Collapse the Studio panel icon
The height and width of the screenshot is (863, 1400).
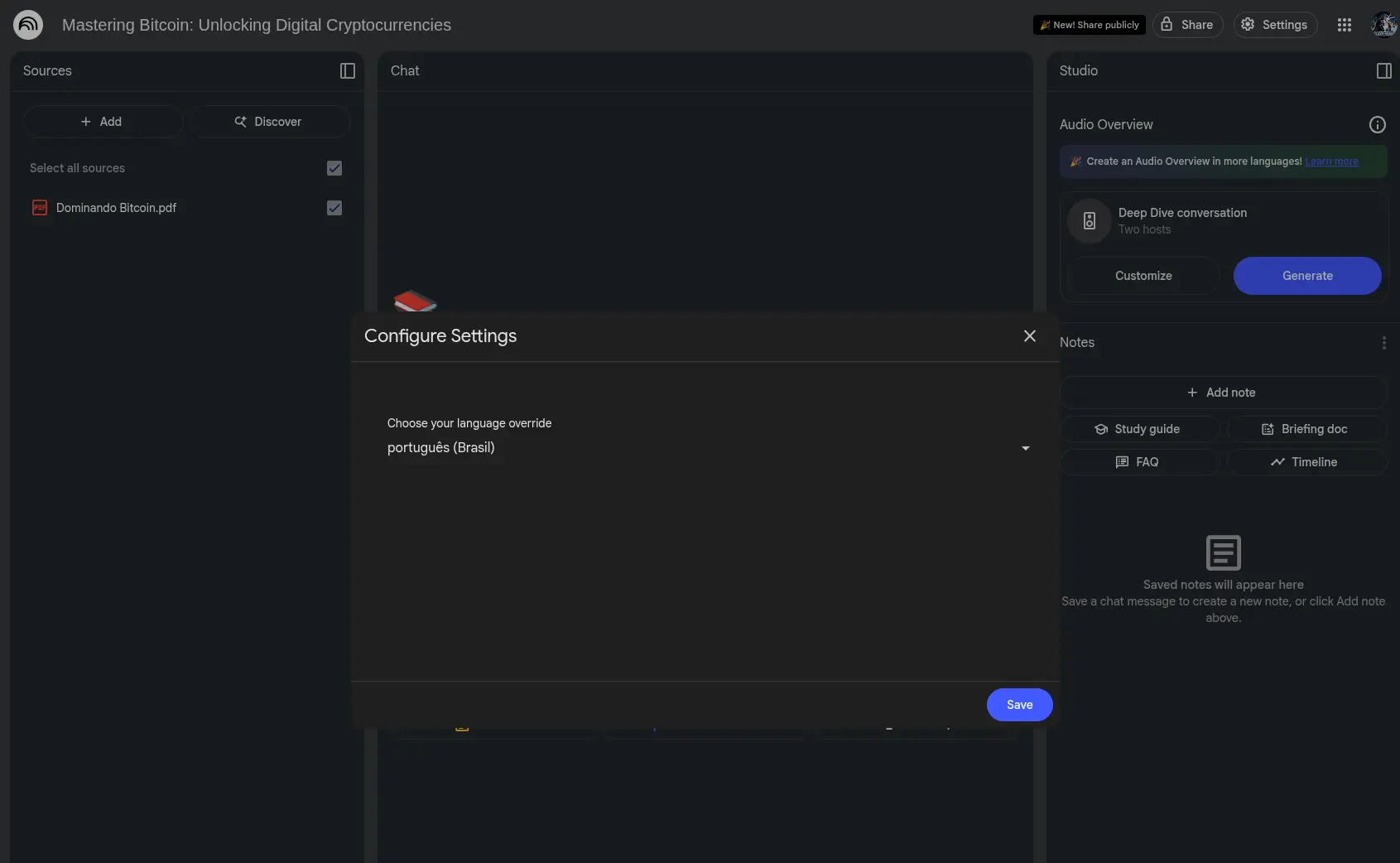(x=1383, y=71)
